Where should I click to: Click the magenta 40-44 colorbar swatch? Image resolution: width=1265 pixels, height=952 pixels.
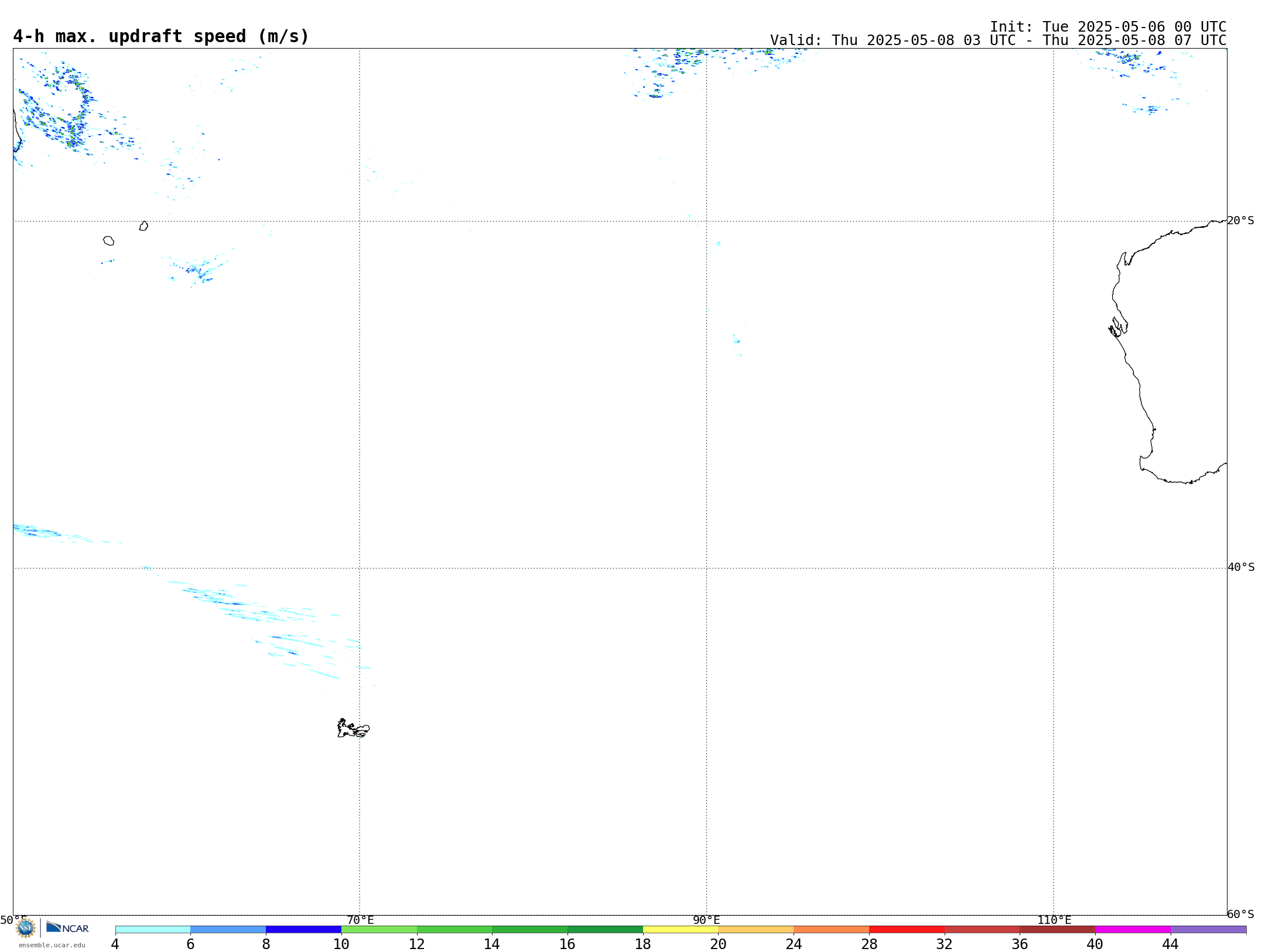[x=1133, y=929]
